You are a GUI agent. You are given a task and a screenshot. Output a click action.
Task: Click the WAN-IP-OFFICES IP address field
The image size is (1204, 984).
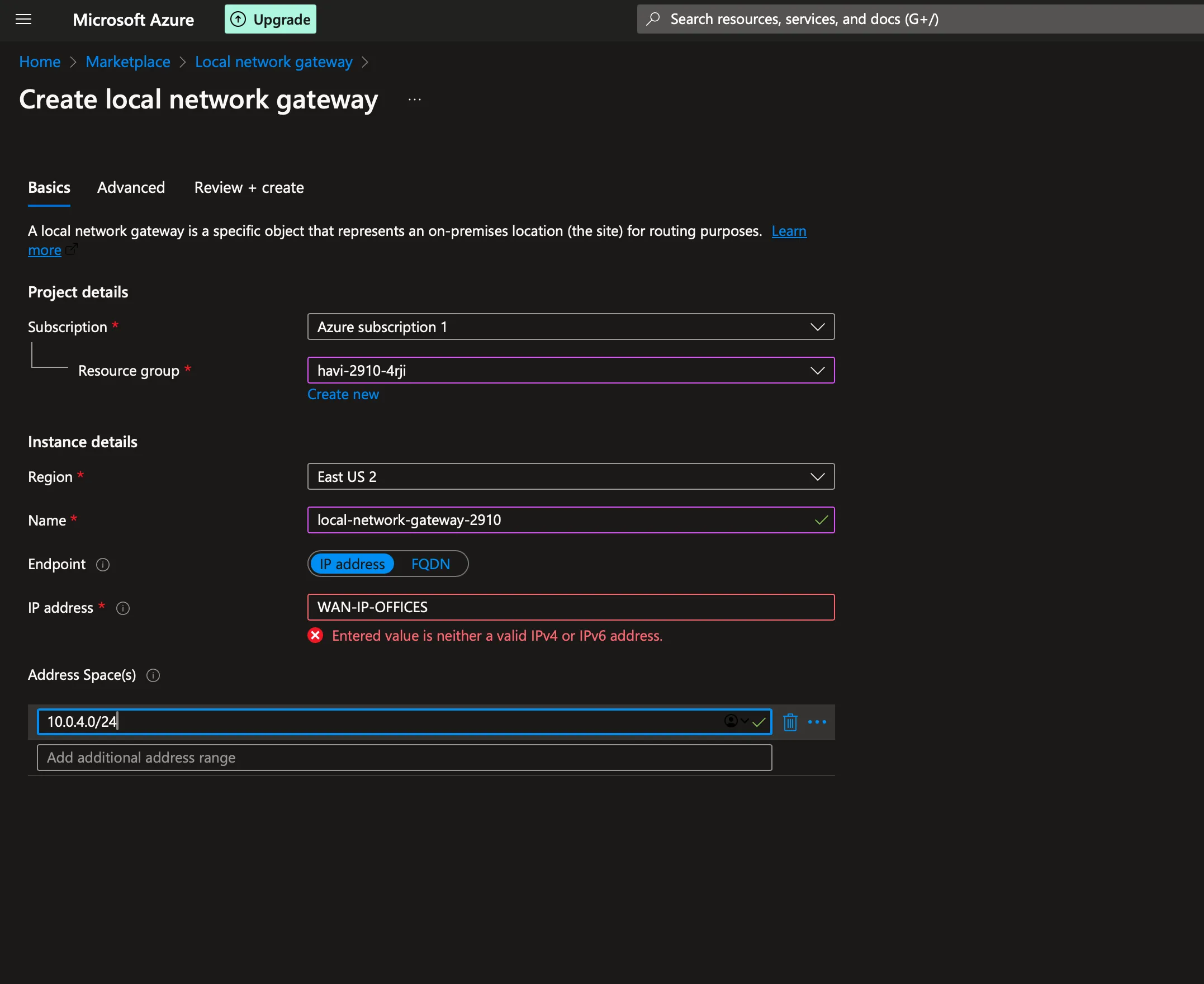[x=571, y=608]
